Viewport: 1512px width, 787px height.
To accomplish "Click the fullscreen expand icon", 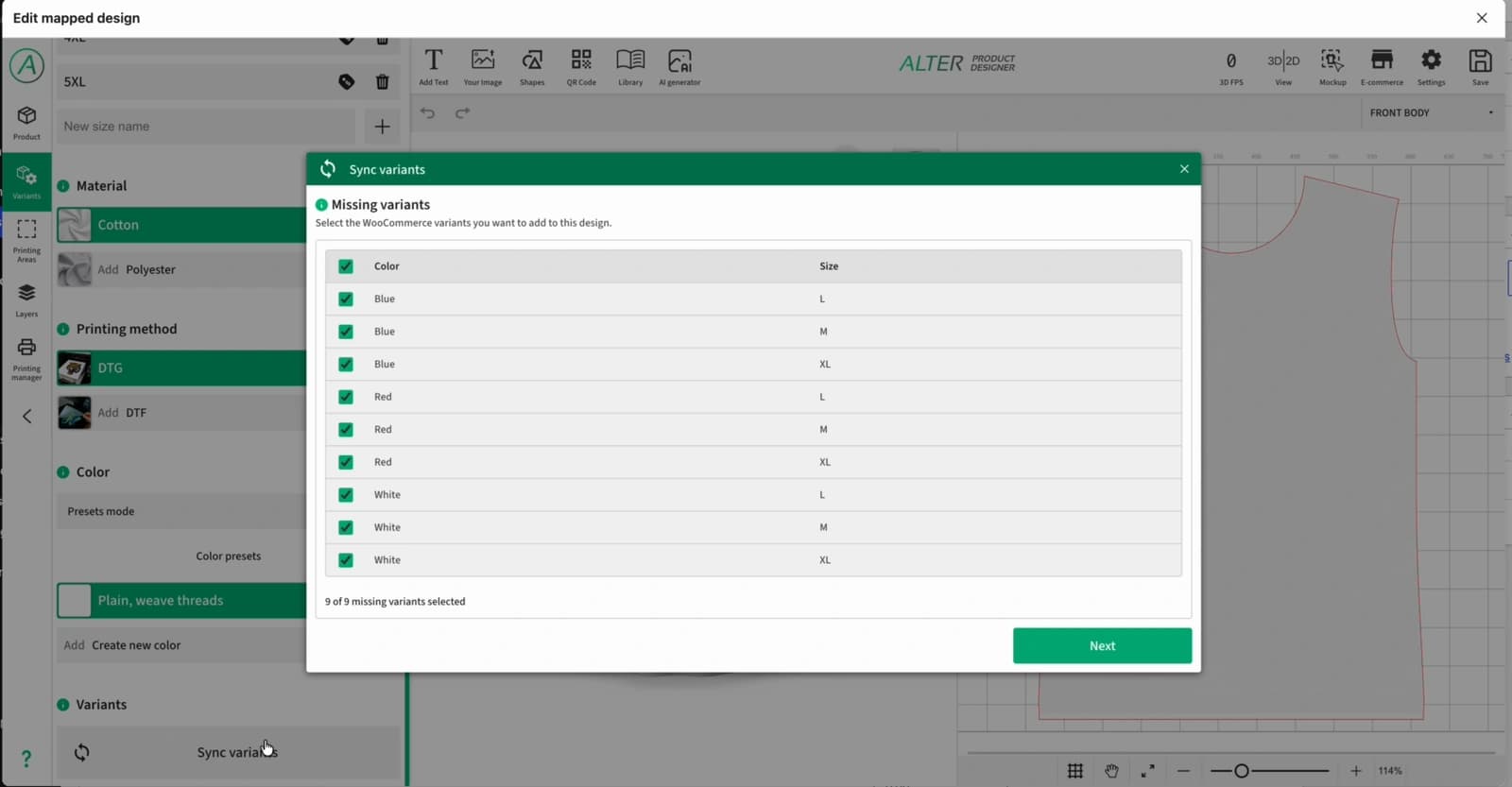I will coord(1147,771).
